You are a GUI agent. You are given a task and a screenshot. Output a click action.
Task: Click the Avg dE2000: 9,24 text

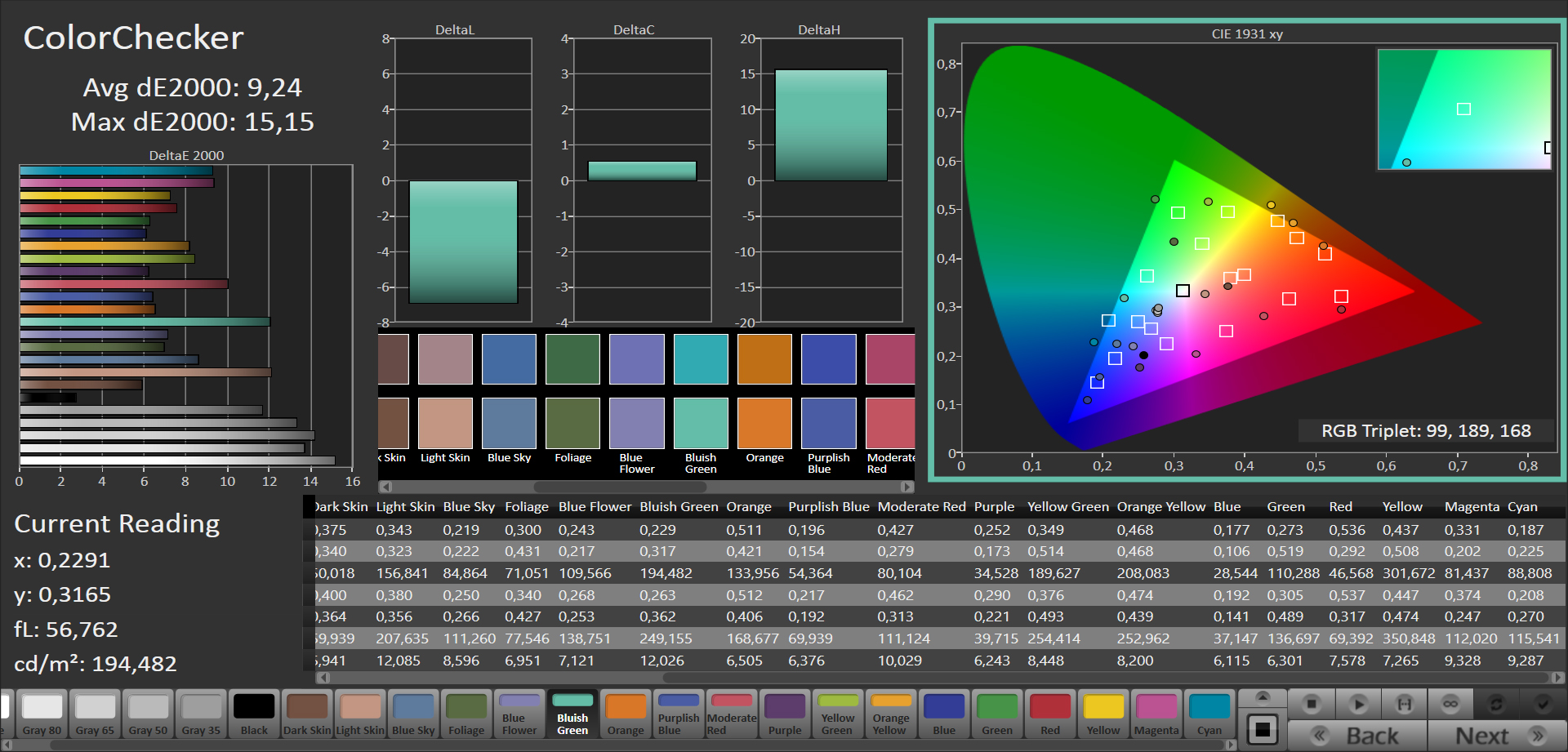coord(193,87)
